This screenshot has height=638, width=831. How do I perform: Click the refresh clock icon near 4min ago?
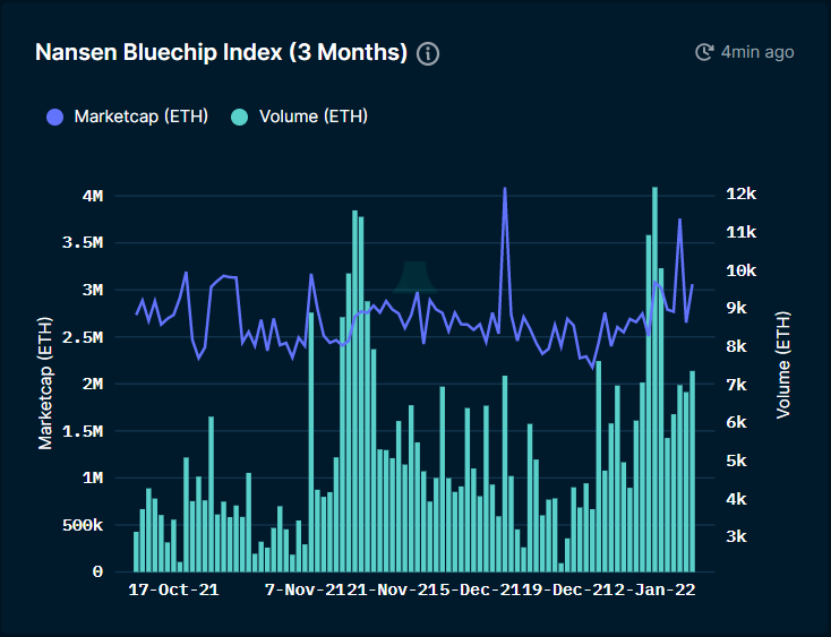click(704, 52)
